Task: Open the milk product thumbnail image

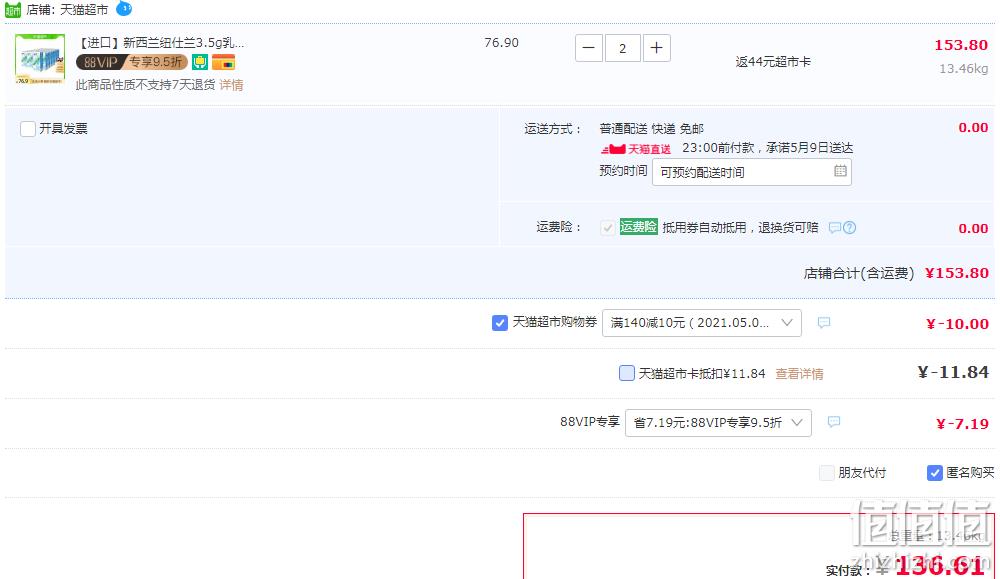Action: click(40, 59)
